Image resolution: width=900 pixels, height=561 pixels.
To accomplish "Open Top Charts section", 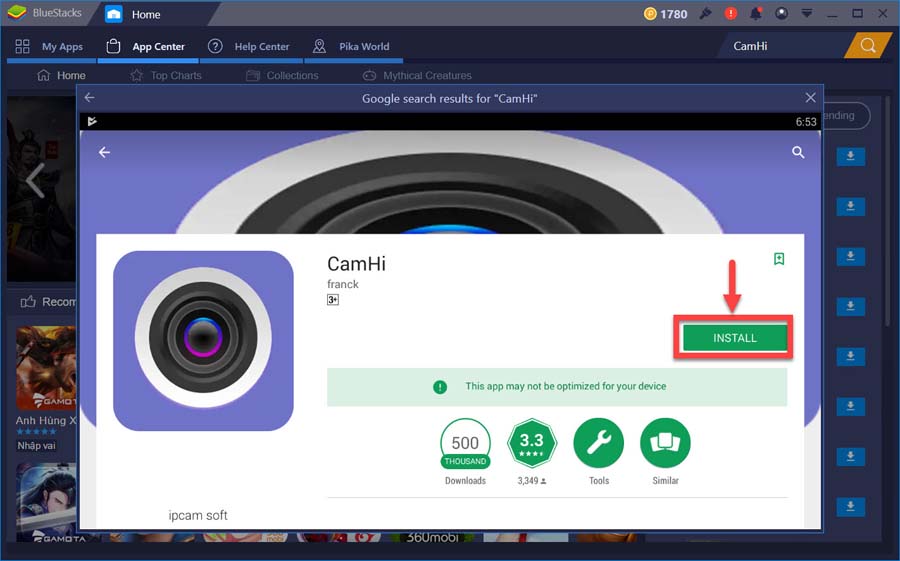I will [x=166, y=75].
